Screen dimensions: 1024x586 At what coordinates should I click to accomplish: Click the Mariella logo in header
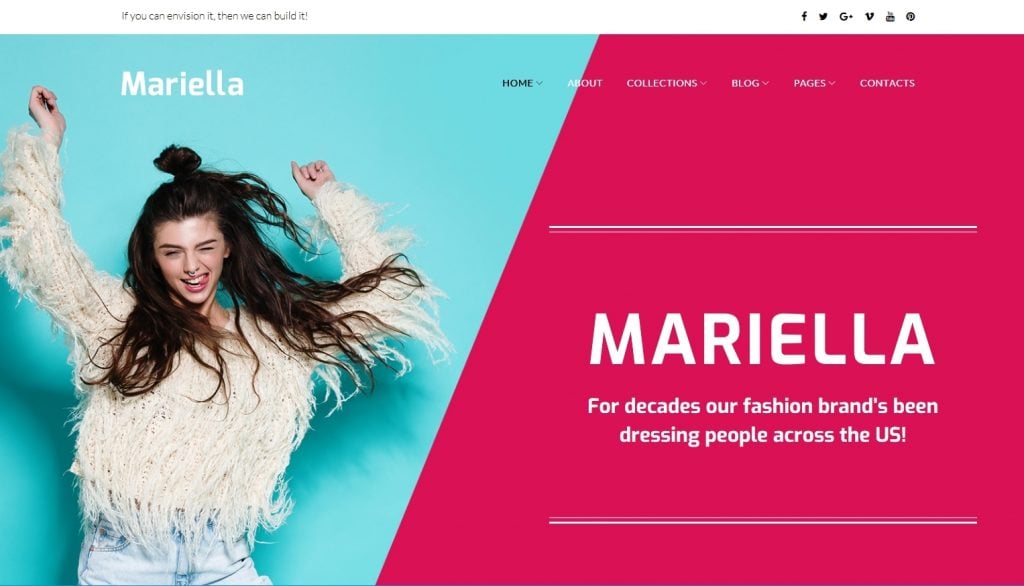[182, 84]
